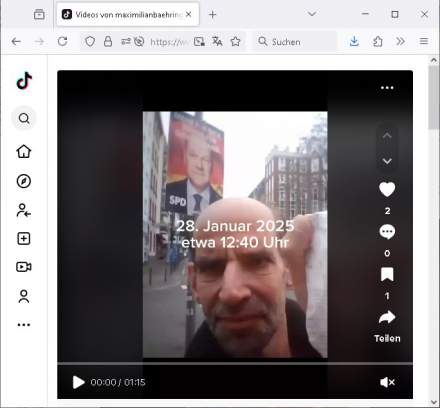
Task: Open the video's three-dot options menu
Action: (x=387, y=88)
